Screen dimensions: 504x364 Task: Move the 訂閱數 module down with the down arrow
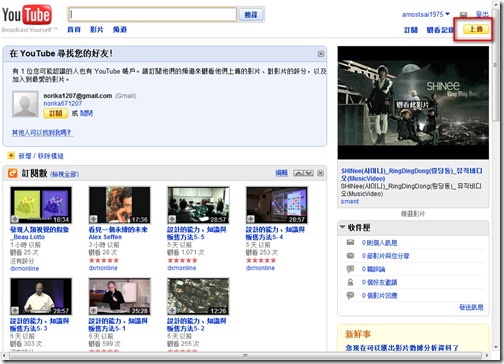pos(309,173)
